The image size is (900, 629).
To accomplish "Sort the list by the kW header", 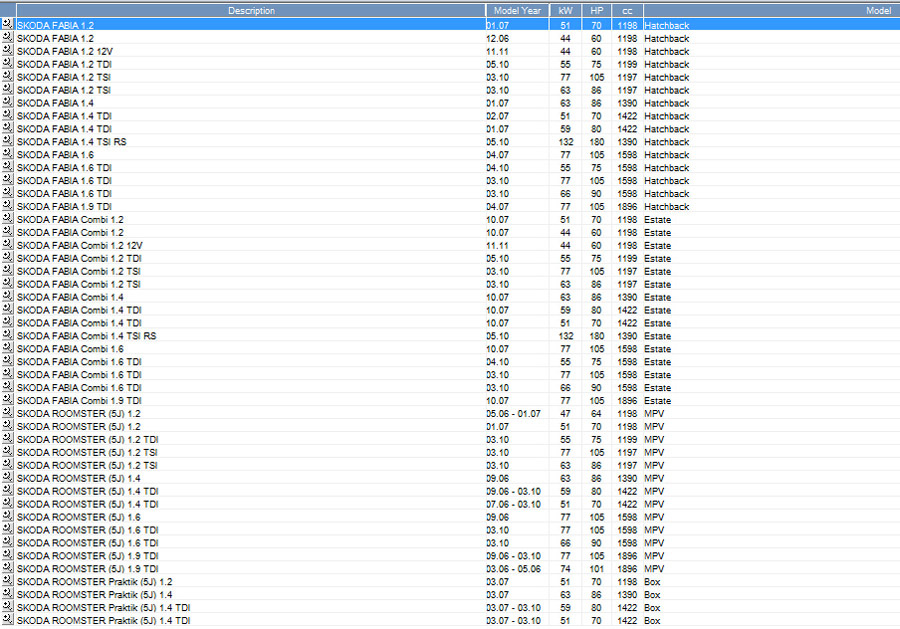I will 565,10.
